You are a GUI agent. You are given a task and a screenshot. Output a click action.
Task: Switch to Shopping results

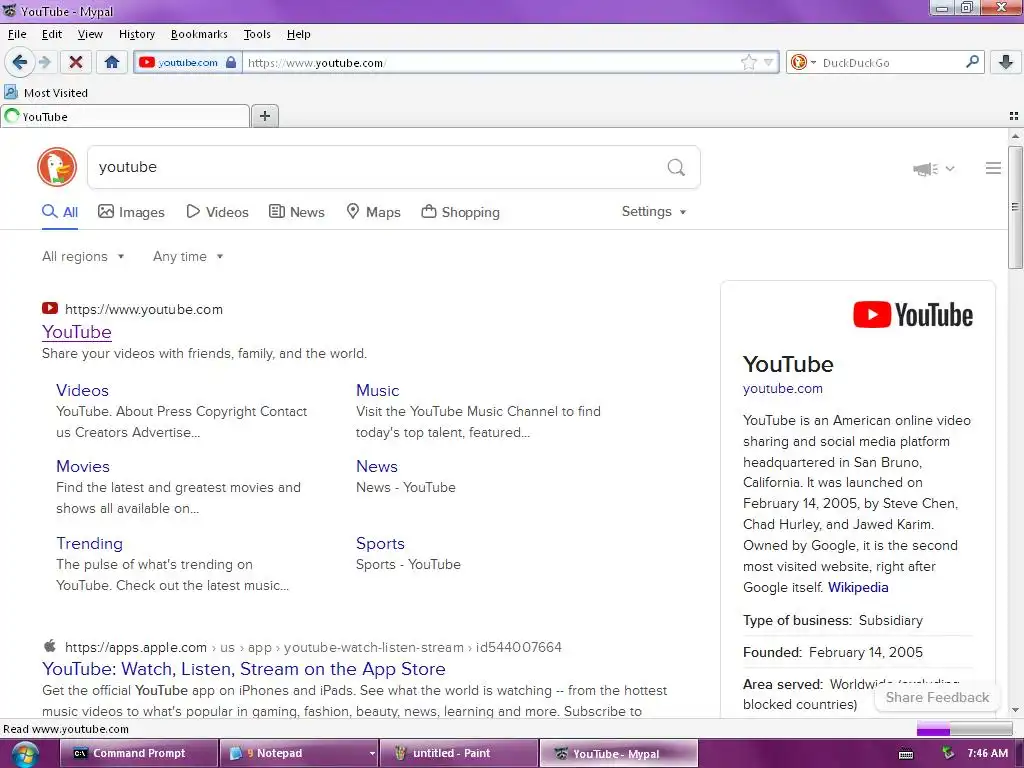[460, 212]
